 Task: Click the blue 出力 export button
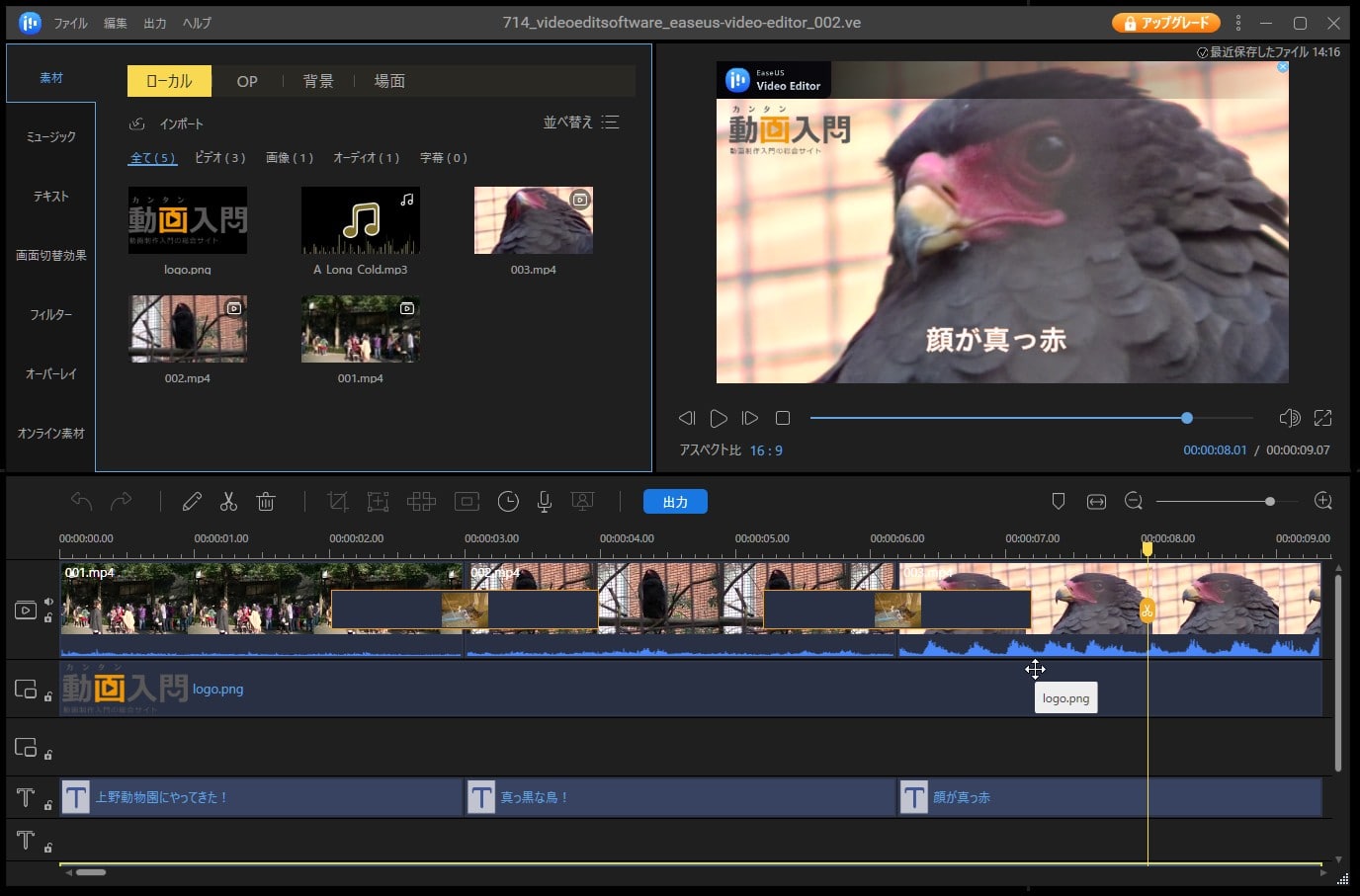click(x=675, y=502)
